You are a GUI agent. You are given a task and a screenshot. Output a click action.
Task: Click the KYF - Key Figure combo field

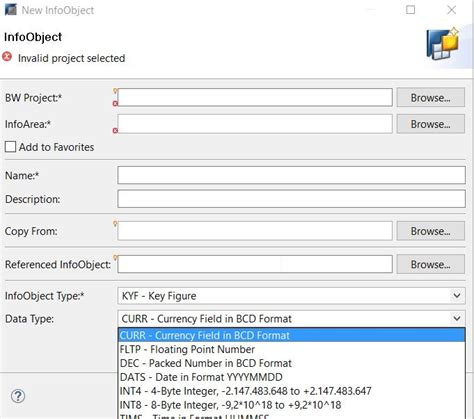pyautogui.click(x=291, y=296)
